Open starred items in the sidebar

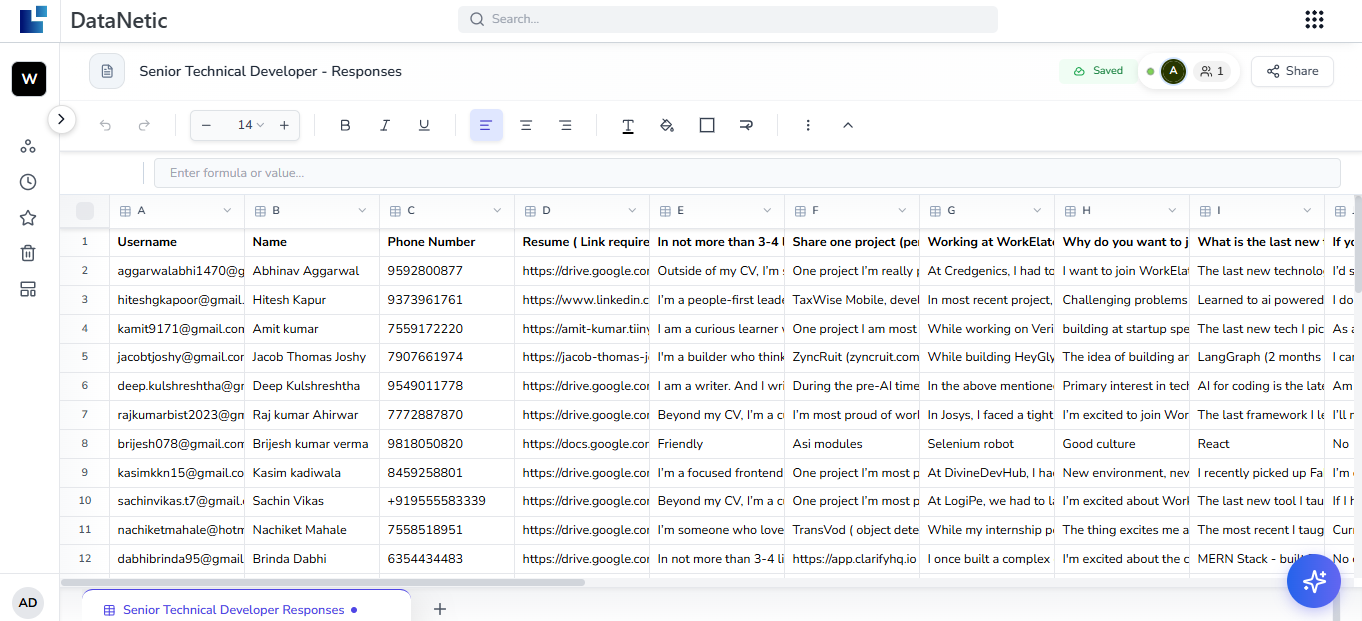[28, 217]
